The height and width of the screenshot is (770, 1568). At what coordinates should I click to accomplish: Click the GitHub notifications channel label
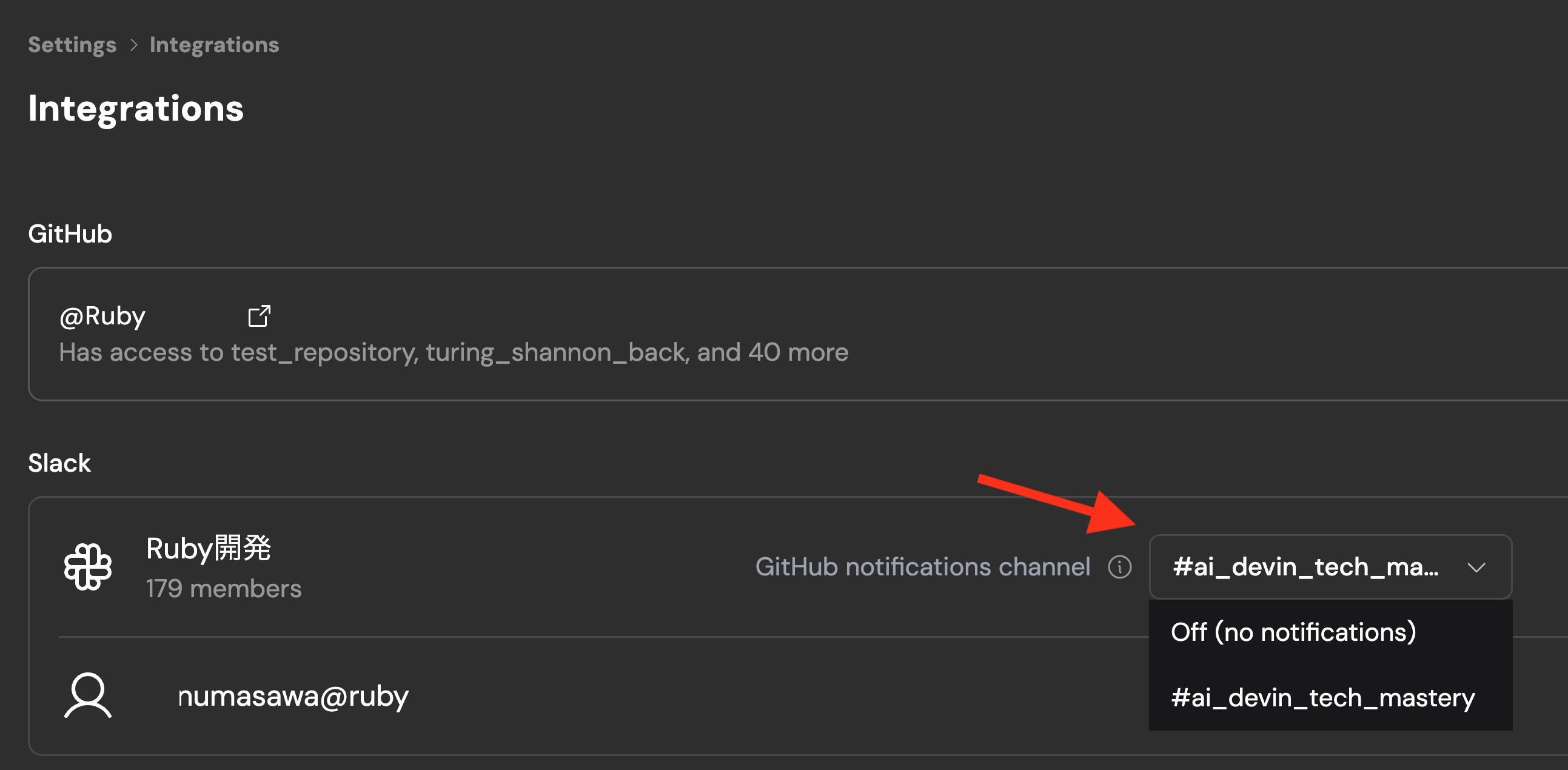pyautogui.click(x=922, y=567)
